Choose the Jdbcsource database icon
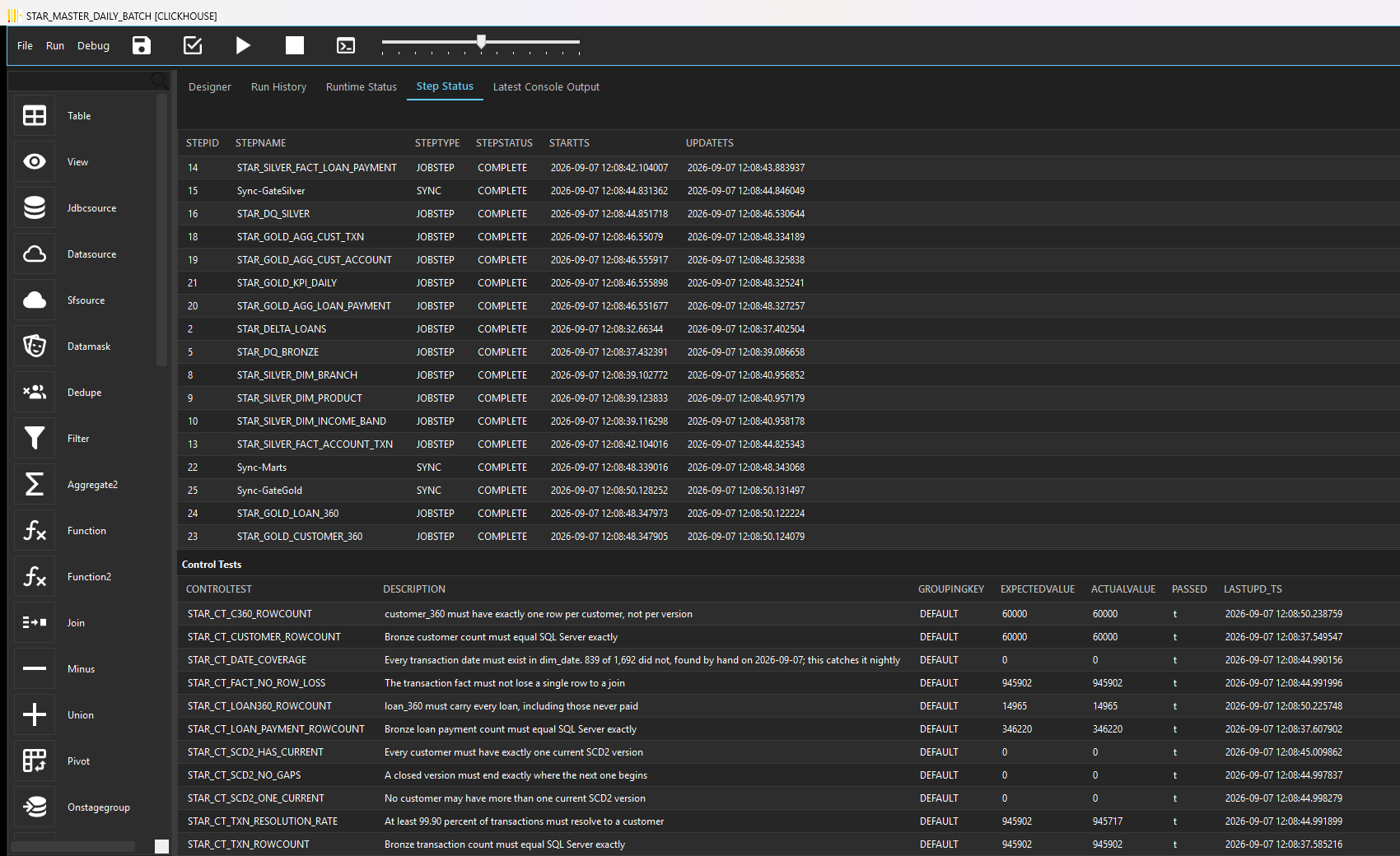The width and height of the screenshot is (1400, 856). click(35, 208)
